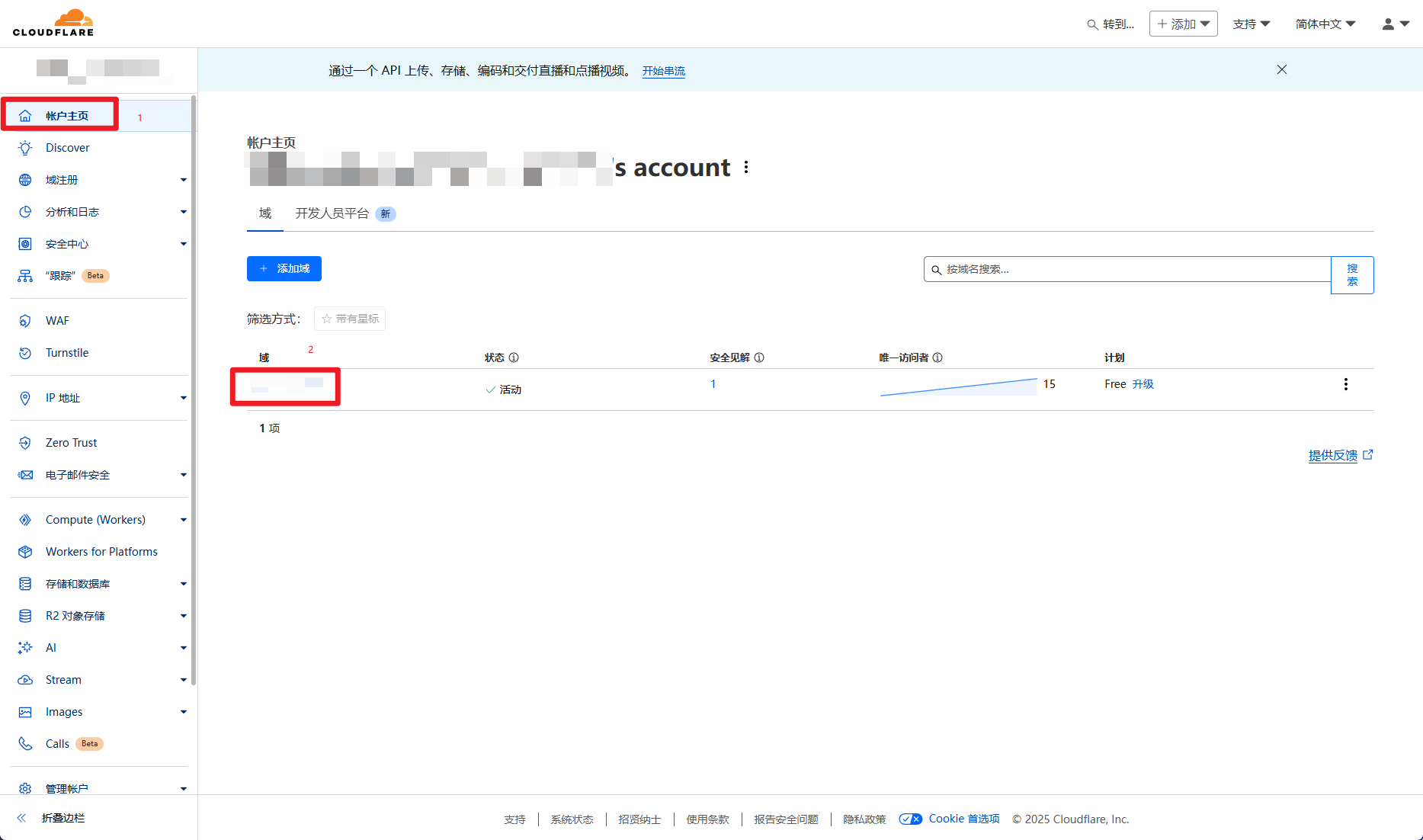Switch to 开发人员平台 tab
Screen dimensions: 1423x840
[x=332, y=213]
